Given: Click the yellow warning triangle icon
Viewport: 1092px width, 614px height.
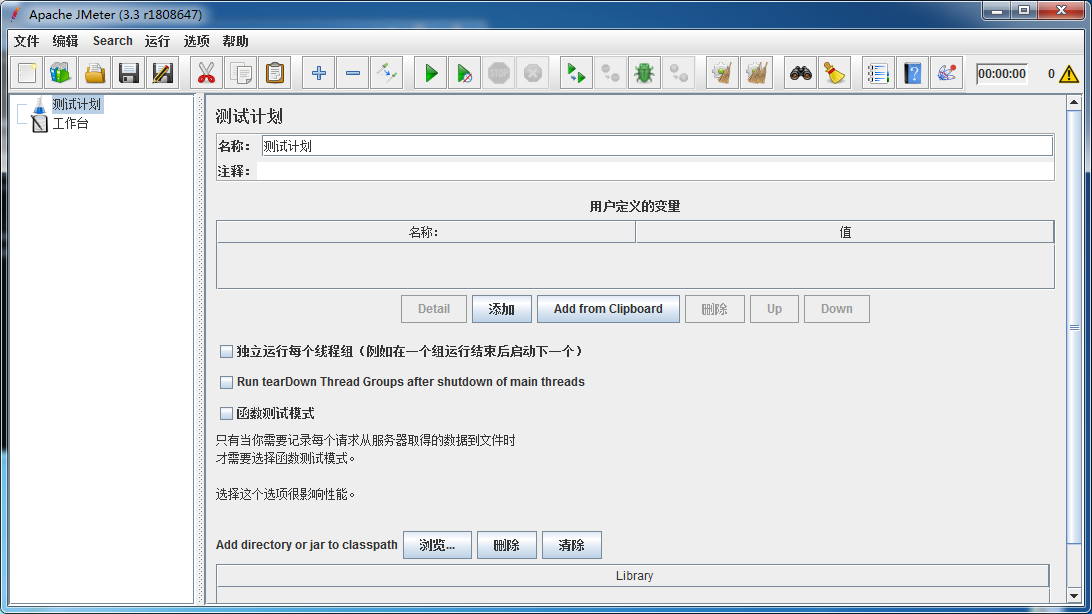Looking at the screenshot, I should click(1068, 74).
